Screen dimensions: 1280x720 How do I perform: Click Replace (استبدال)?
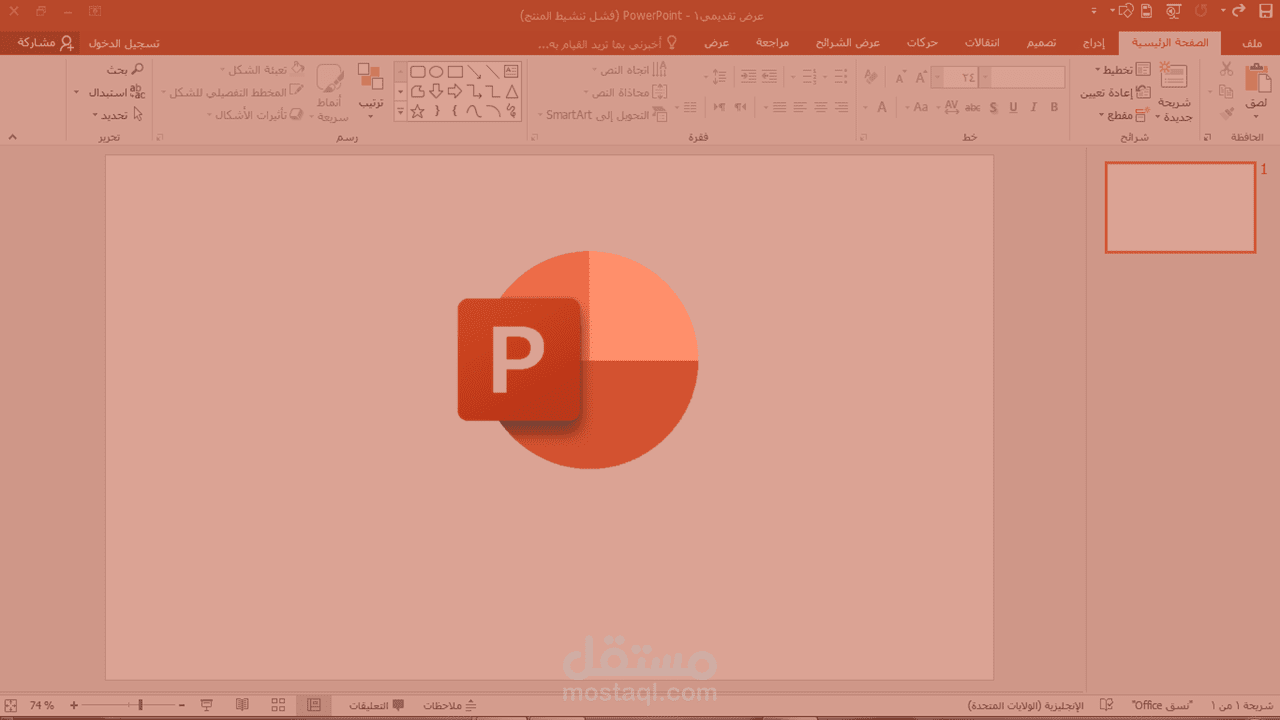click(110, 92)
